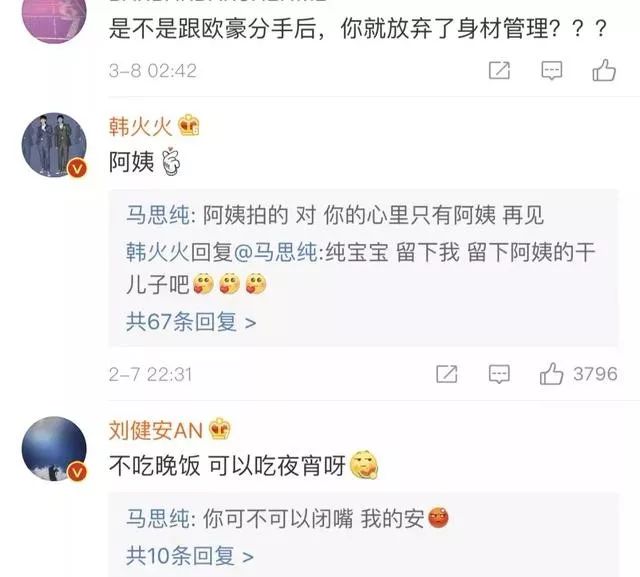Like the 3-8 02:42 comment
This screenshot has height=577, width=640.
[x=604, y=70]
